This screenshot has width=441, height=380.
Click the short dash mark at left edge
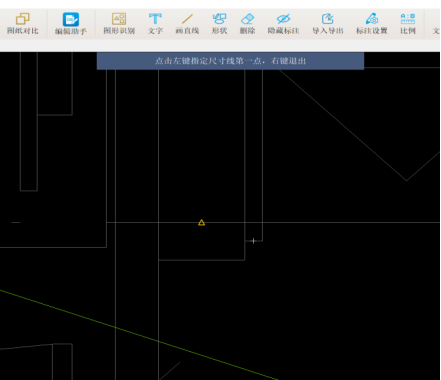pyautogui.click(x=16, y=222)
